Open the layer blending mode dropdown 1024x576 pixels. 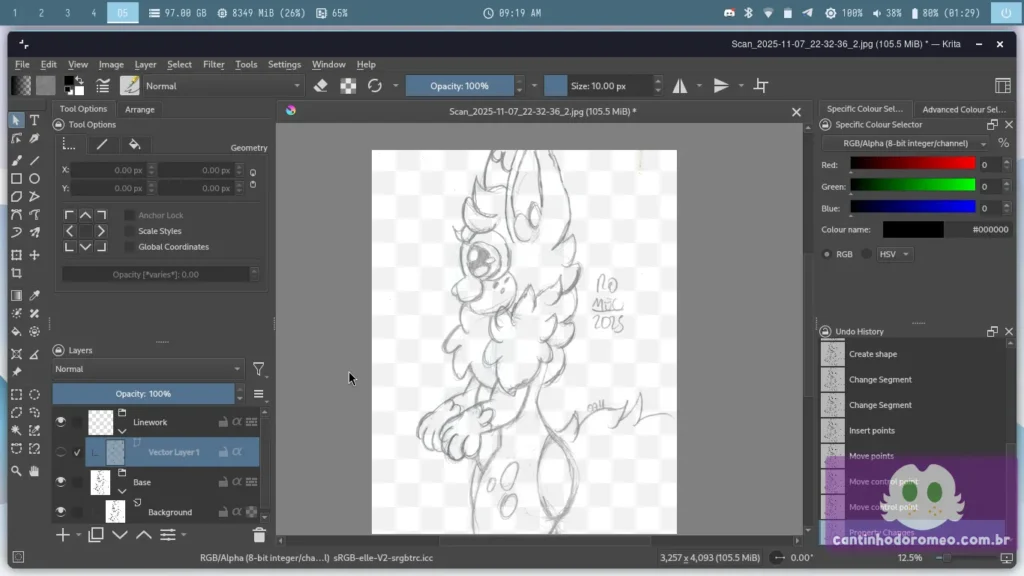(x=147, y=369)
